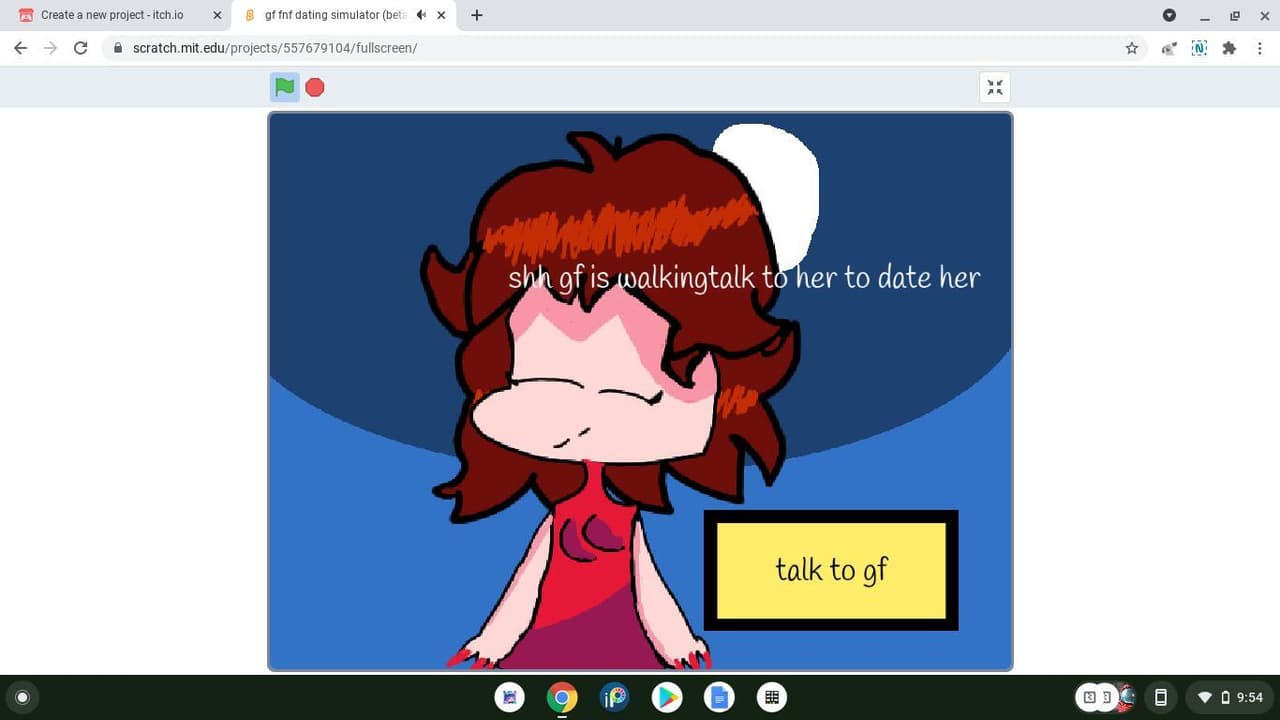Image resolution: width=1280 pixels, height=720 pixels.
Task: Close the gf fnf dating simulator tab
Action: 441,15
